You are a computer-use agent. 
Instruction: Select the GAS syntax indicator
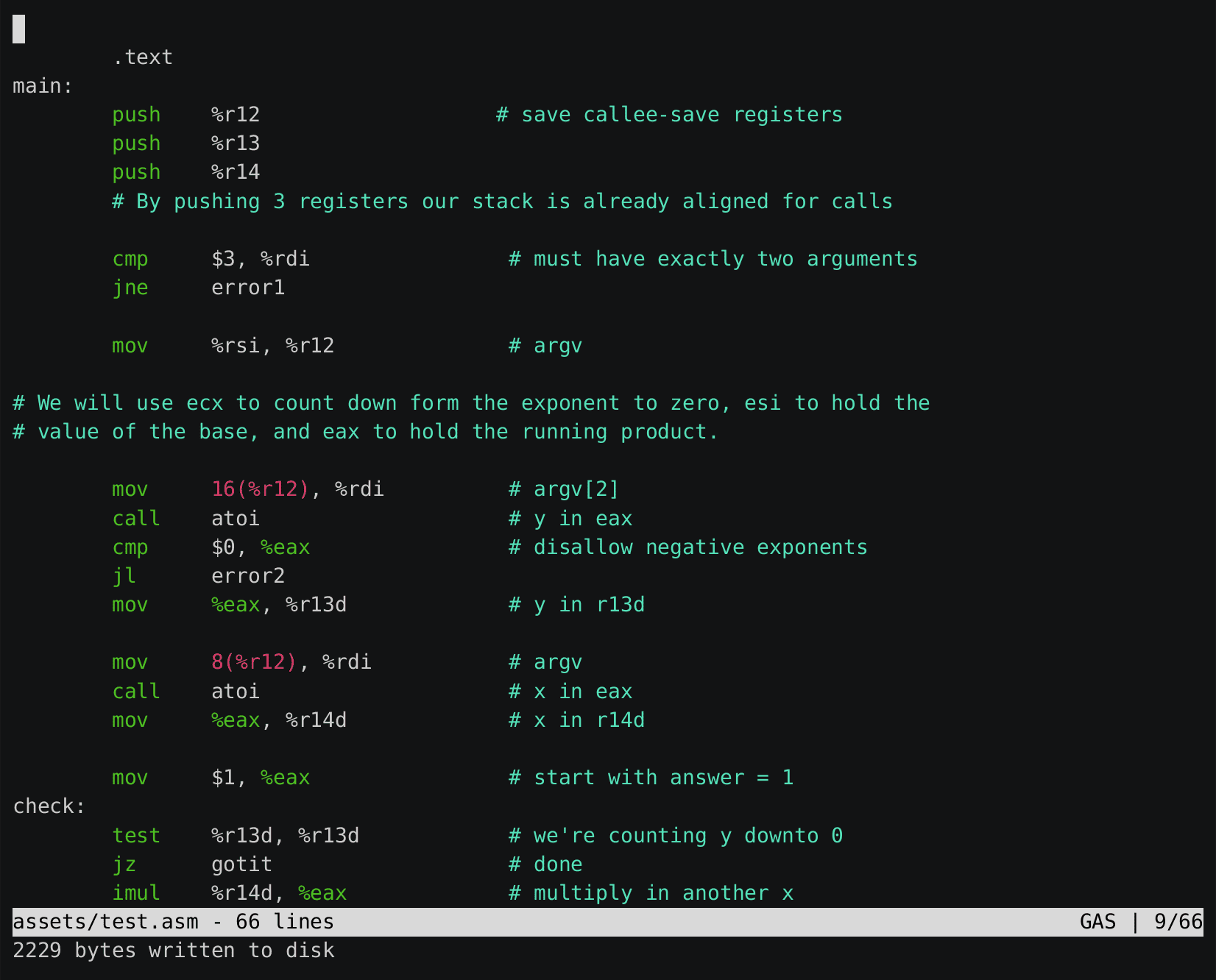(1098, 921)
